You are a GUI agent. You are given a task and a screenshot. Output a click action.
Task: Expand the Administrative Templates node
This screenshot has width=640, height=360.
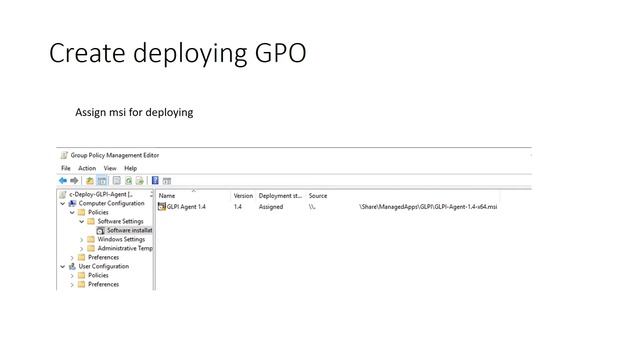pyautogui.click(x=81, y=249)
